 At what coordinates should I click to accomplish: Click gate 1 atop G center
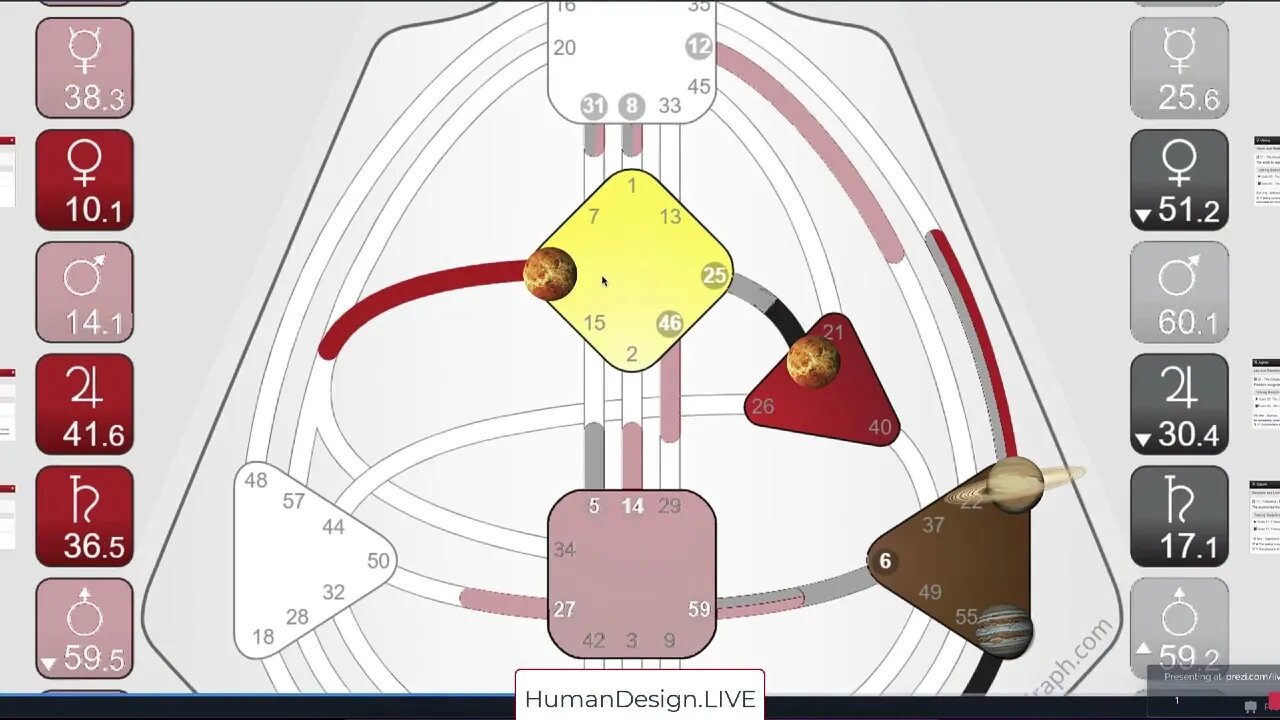pyautogui.click(x=631, y=185)
